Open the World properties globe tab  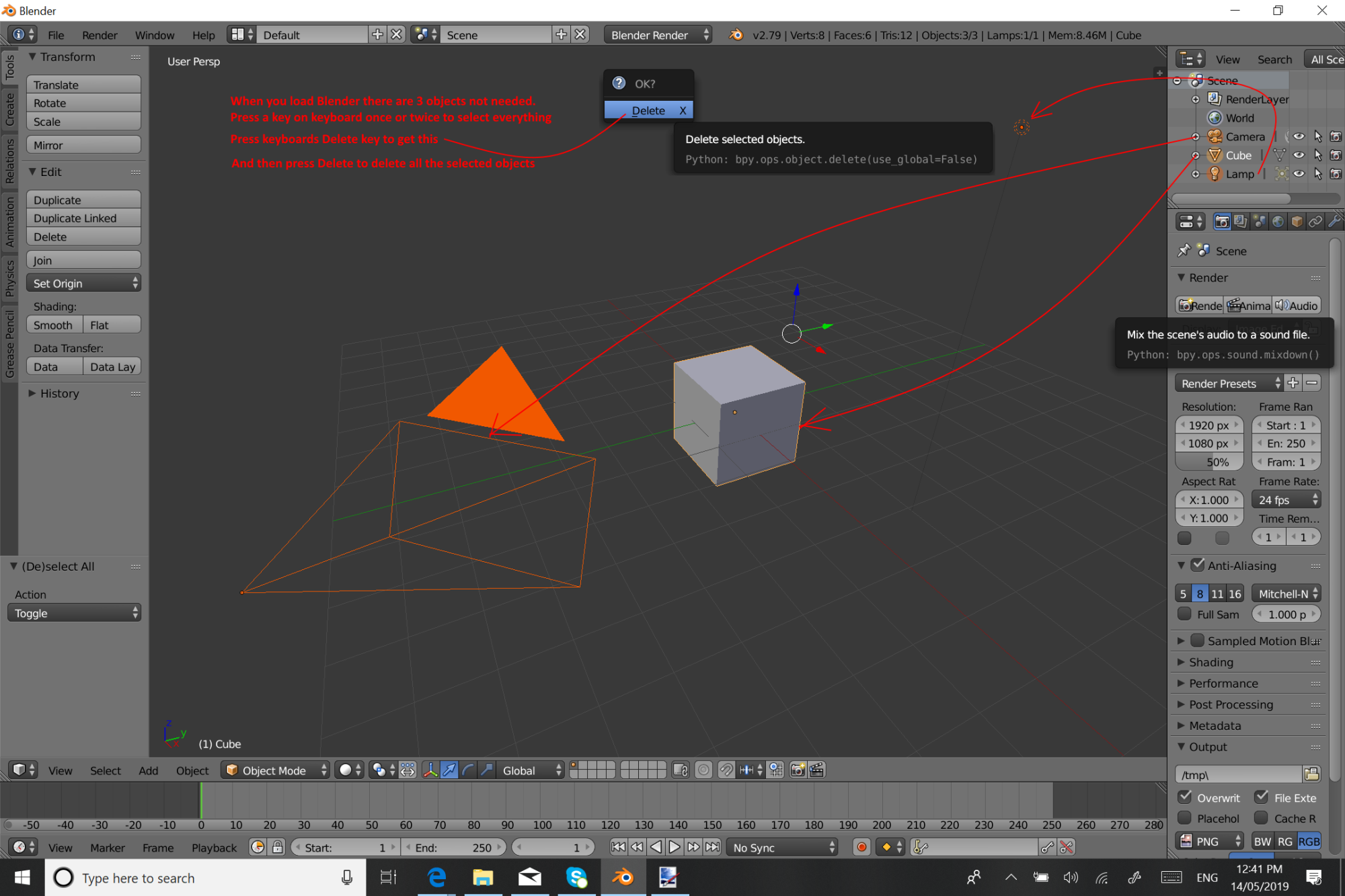(1278, 222)
